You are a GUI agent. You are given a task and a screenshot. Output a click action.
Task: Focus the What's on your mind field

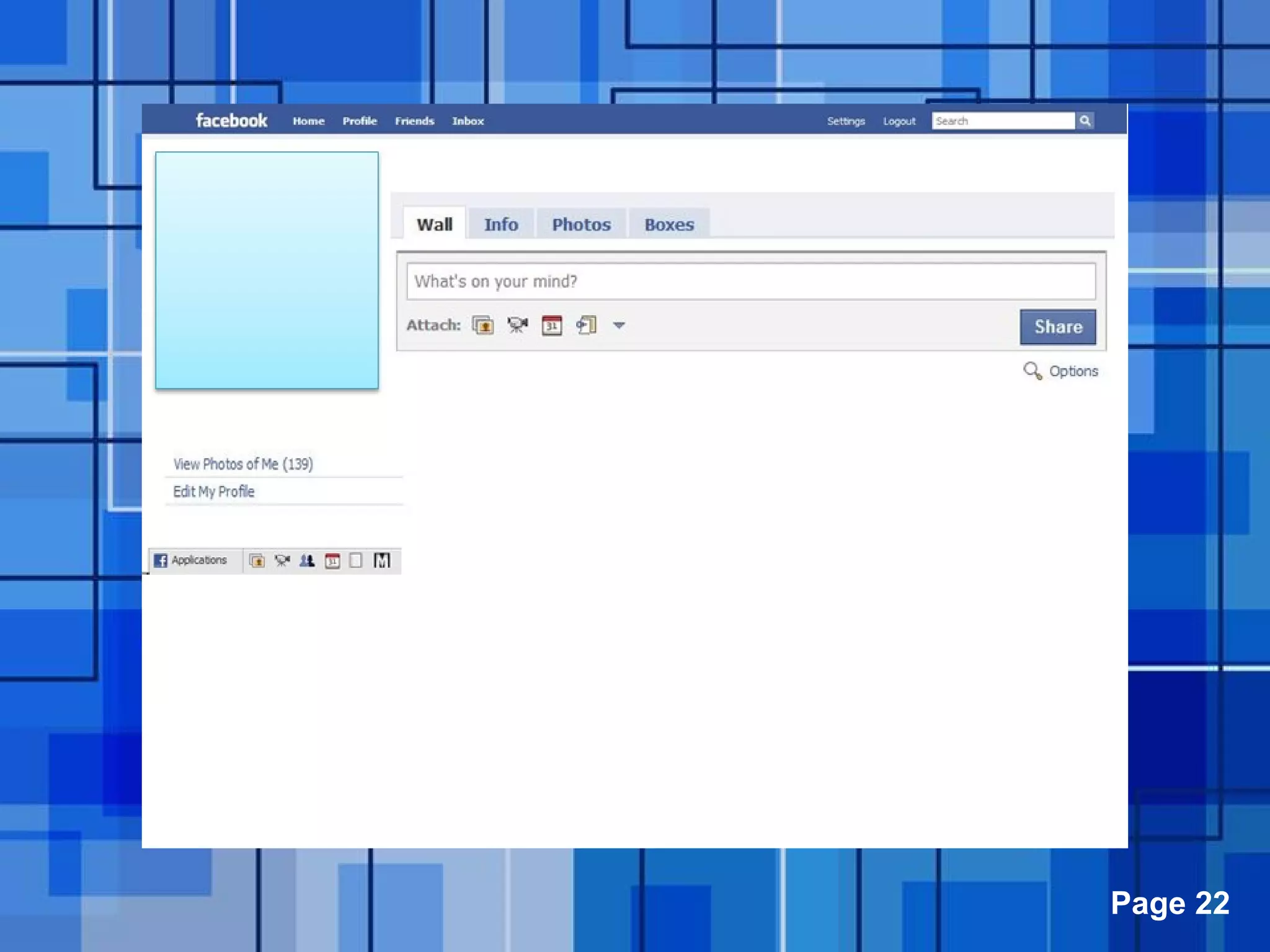coord(750,281)
